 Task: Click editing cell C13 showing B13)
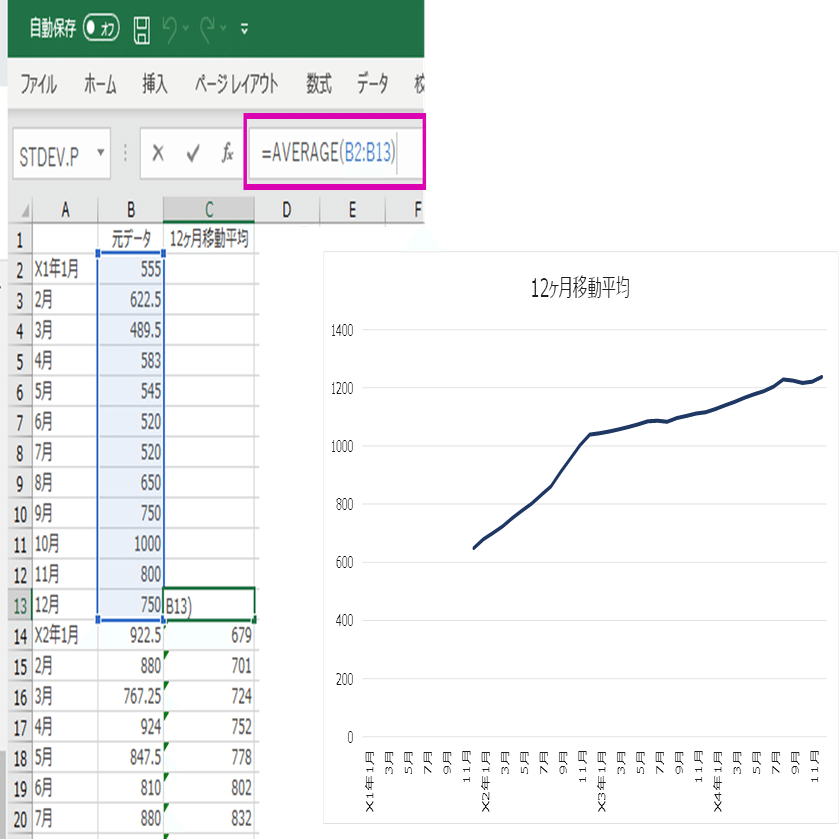click(209, 605)
